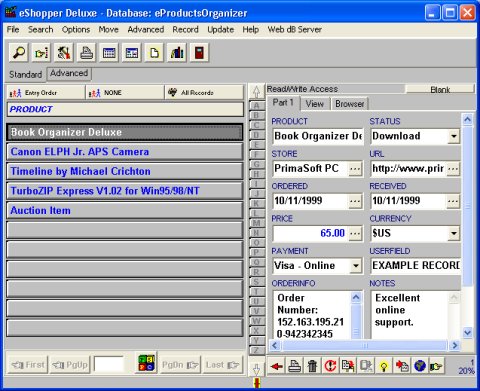Image resolution: width=480 pixels, height=391 pixels.
Task: Click the trash can delete icon
Action: (312, 366)
